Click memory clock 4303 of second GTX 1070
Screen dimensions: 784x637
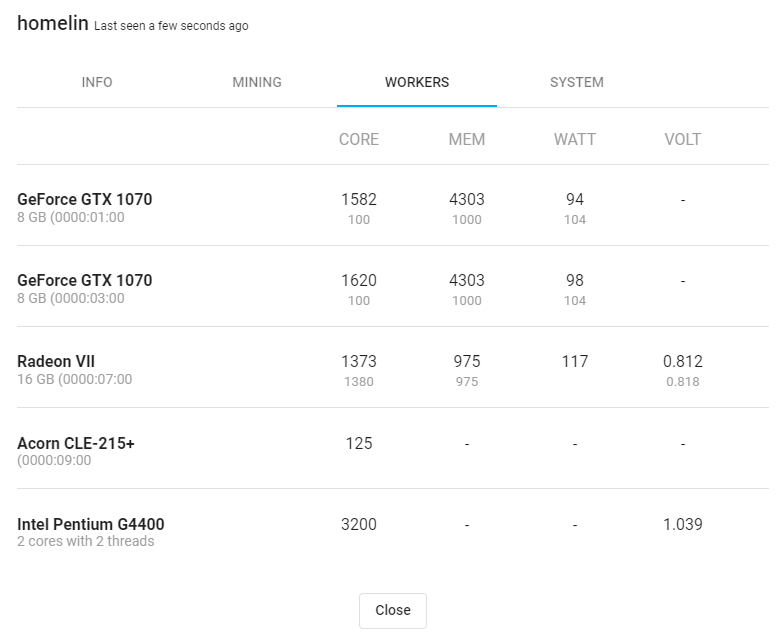pos(466,280)
